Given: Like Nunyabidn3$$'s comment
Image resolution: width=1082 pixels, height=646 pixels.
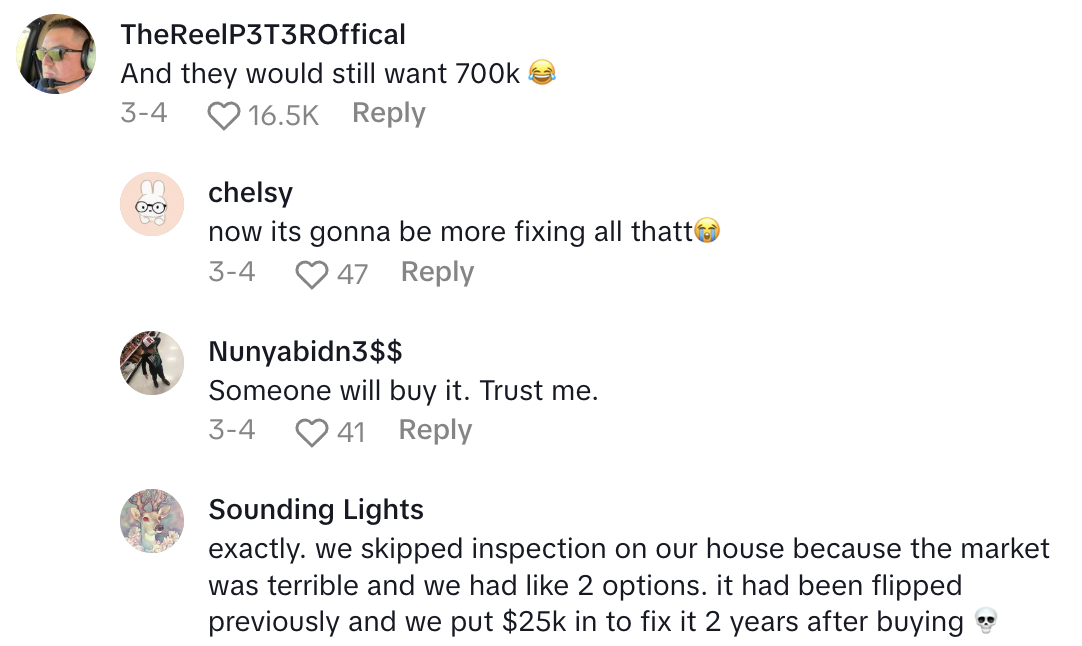Looking at the screenshot, I should (x=312, y=432).
